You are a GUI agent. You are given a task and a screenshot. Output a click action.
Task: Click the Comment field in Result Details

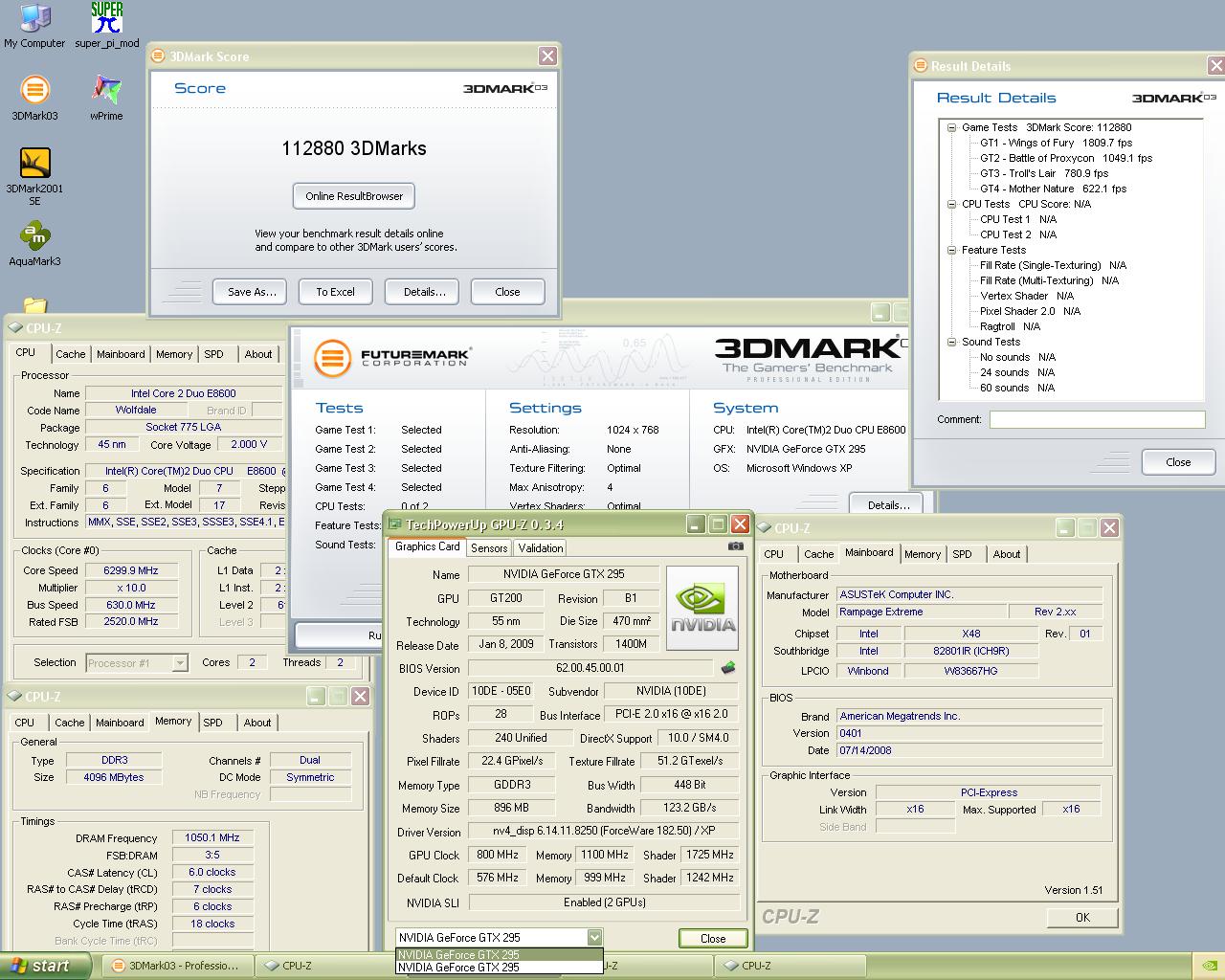pos(1097,419)
